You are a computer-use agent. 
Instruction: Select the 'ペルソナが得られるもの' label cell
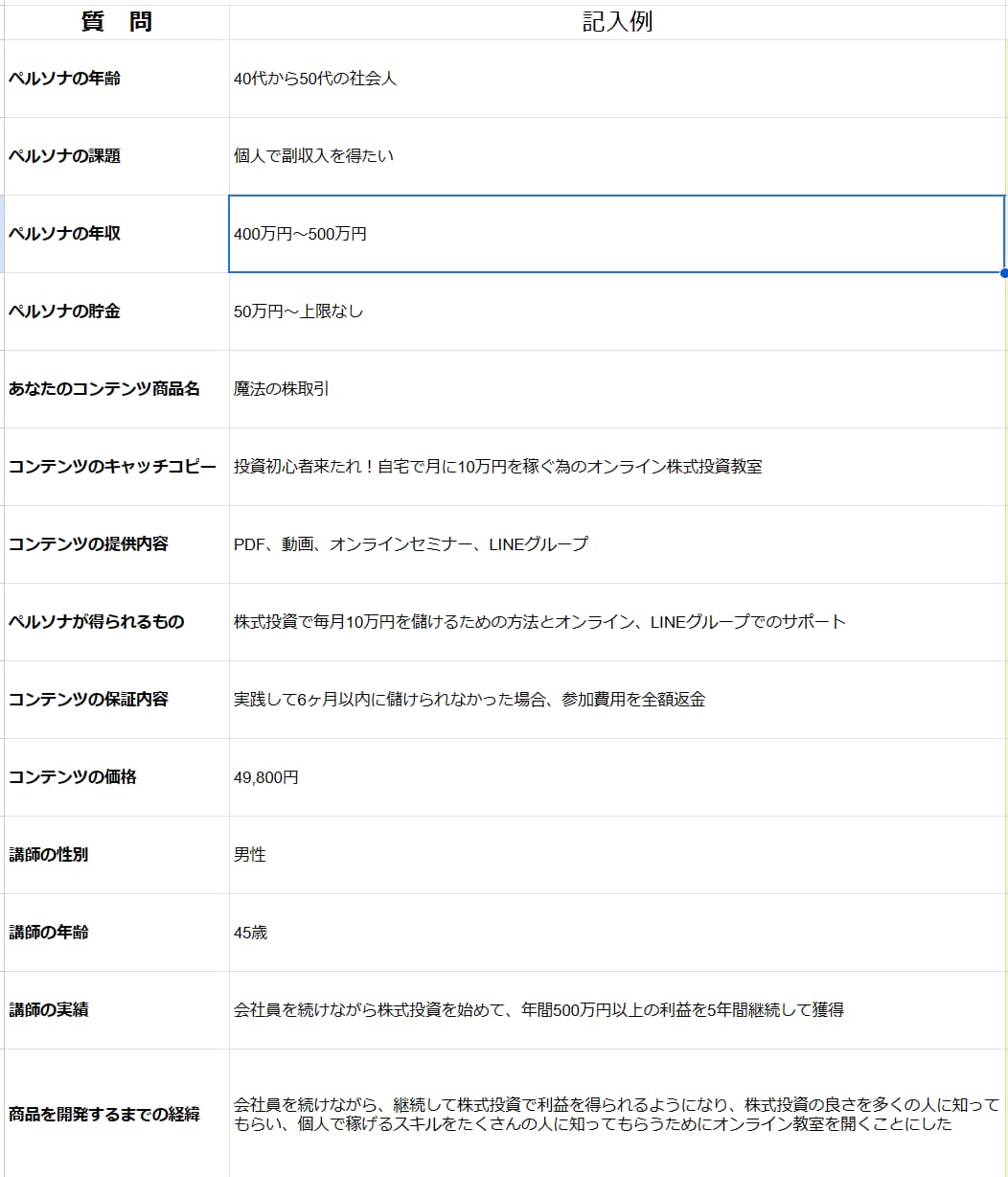click(x=117, y=622)
